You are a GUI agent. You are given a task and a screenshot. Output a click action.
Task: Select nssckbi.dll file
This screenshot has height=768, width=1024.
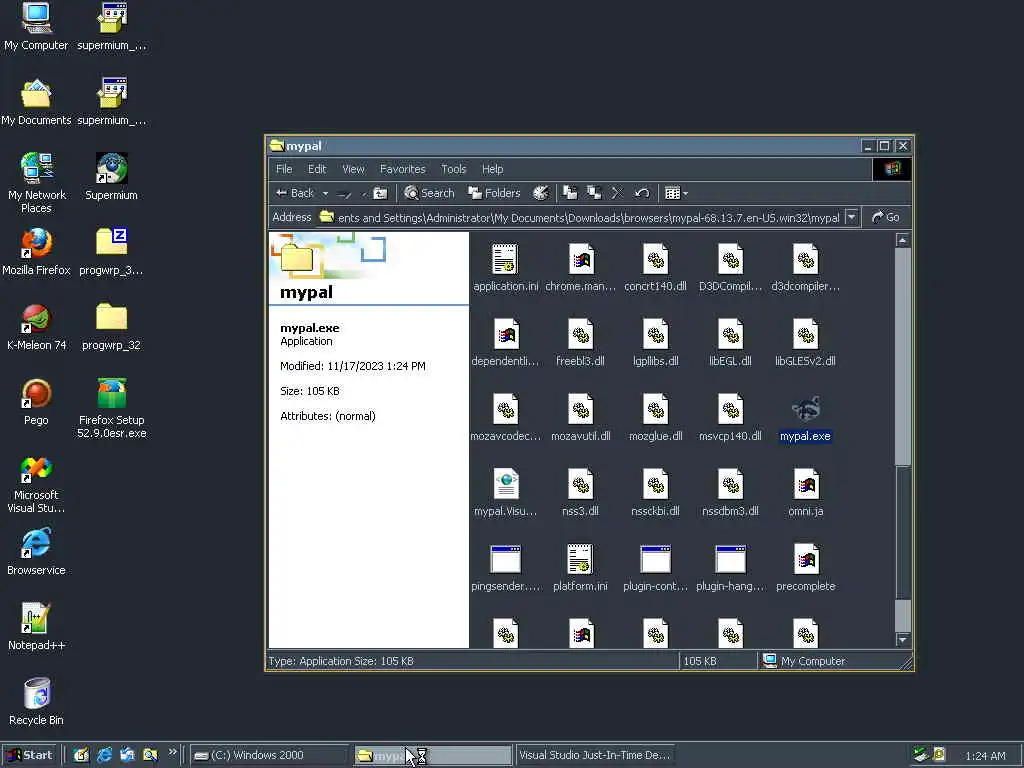655,493
